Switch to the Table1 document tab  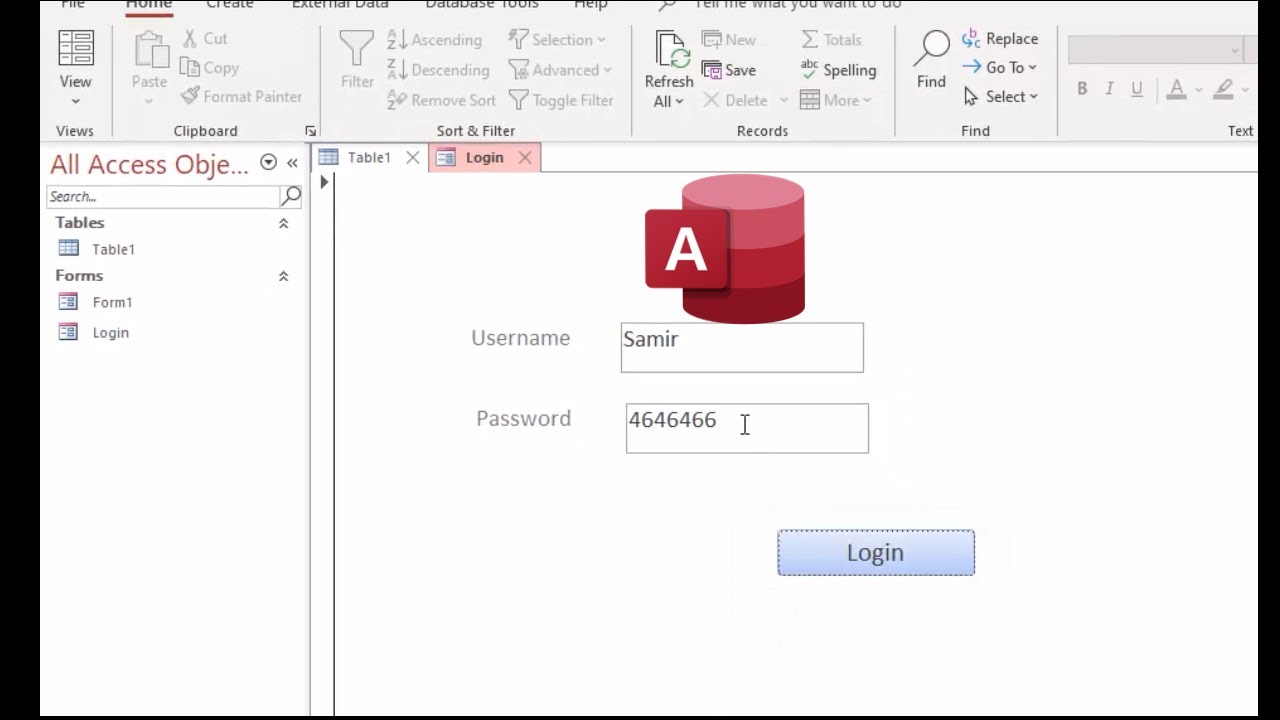click(x=368, y=158)
